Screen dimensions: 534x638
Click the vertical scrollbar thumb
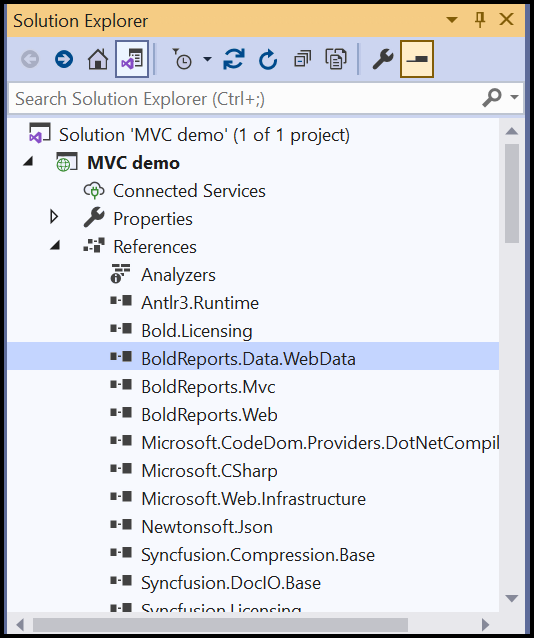coord(512,194)
